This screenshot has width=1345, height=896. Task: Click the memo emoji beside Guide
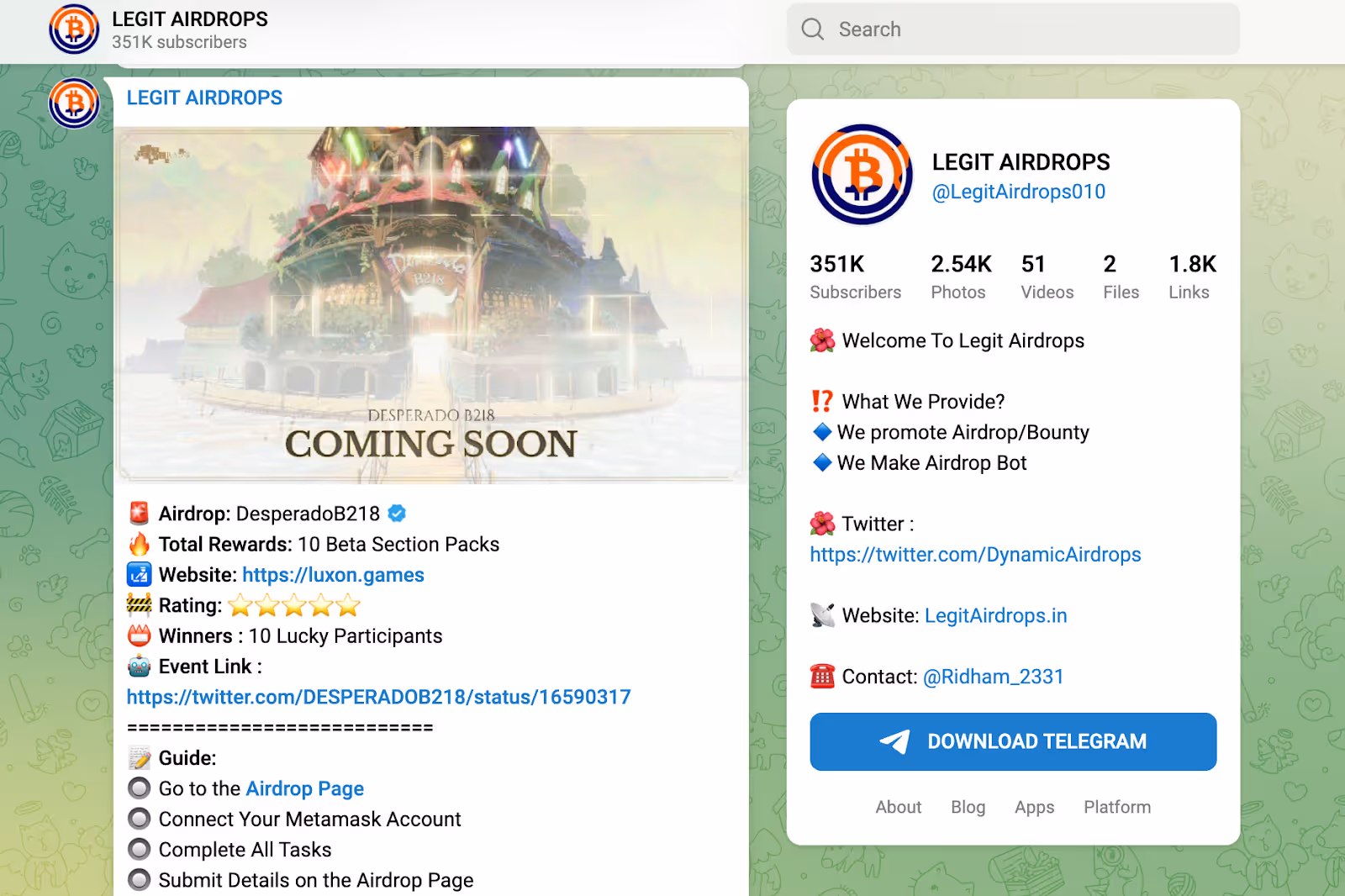[x=140, y=757]
